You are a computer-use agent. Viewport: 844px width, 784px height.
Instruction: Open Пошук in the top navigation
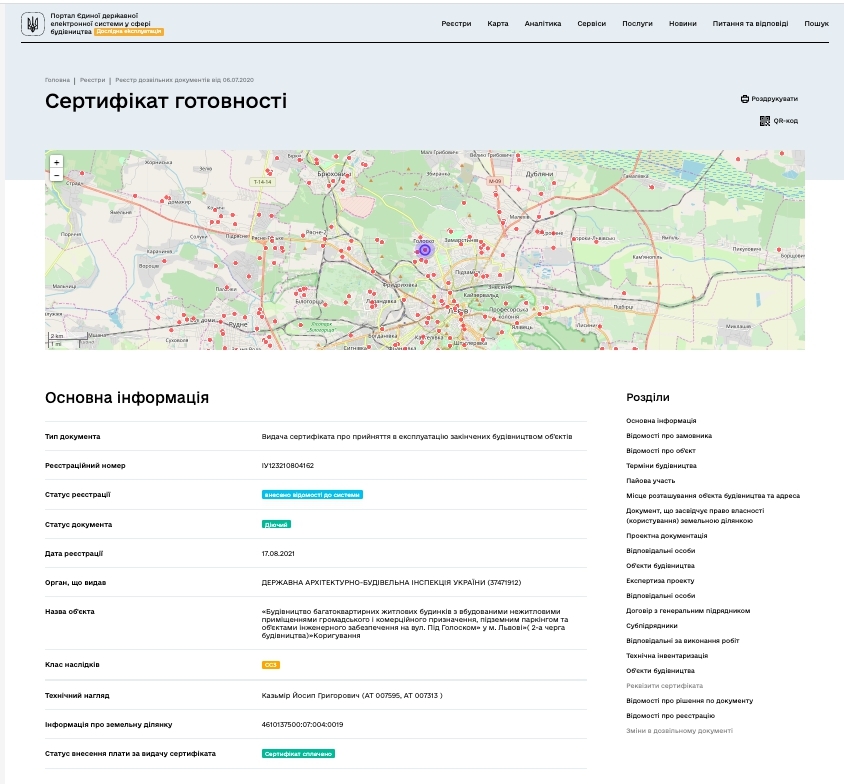click(x=817, y=24)
